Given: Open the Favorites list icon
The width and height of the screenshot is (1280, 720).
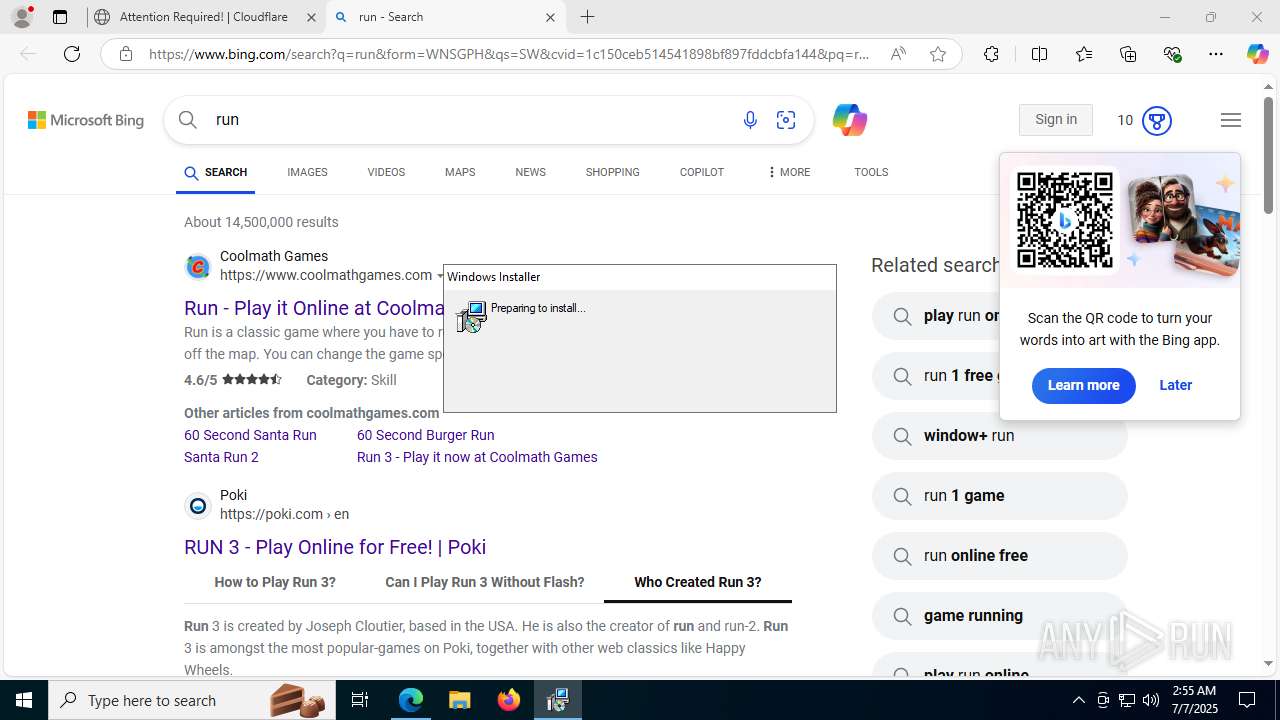Looking at the screenshot, I should click(1084, 54).
